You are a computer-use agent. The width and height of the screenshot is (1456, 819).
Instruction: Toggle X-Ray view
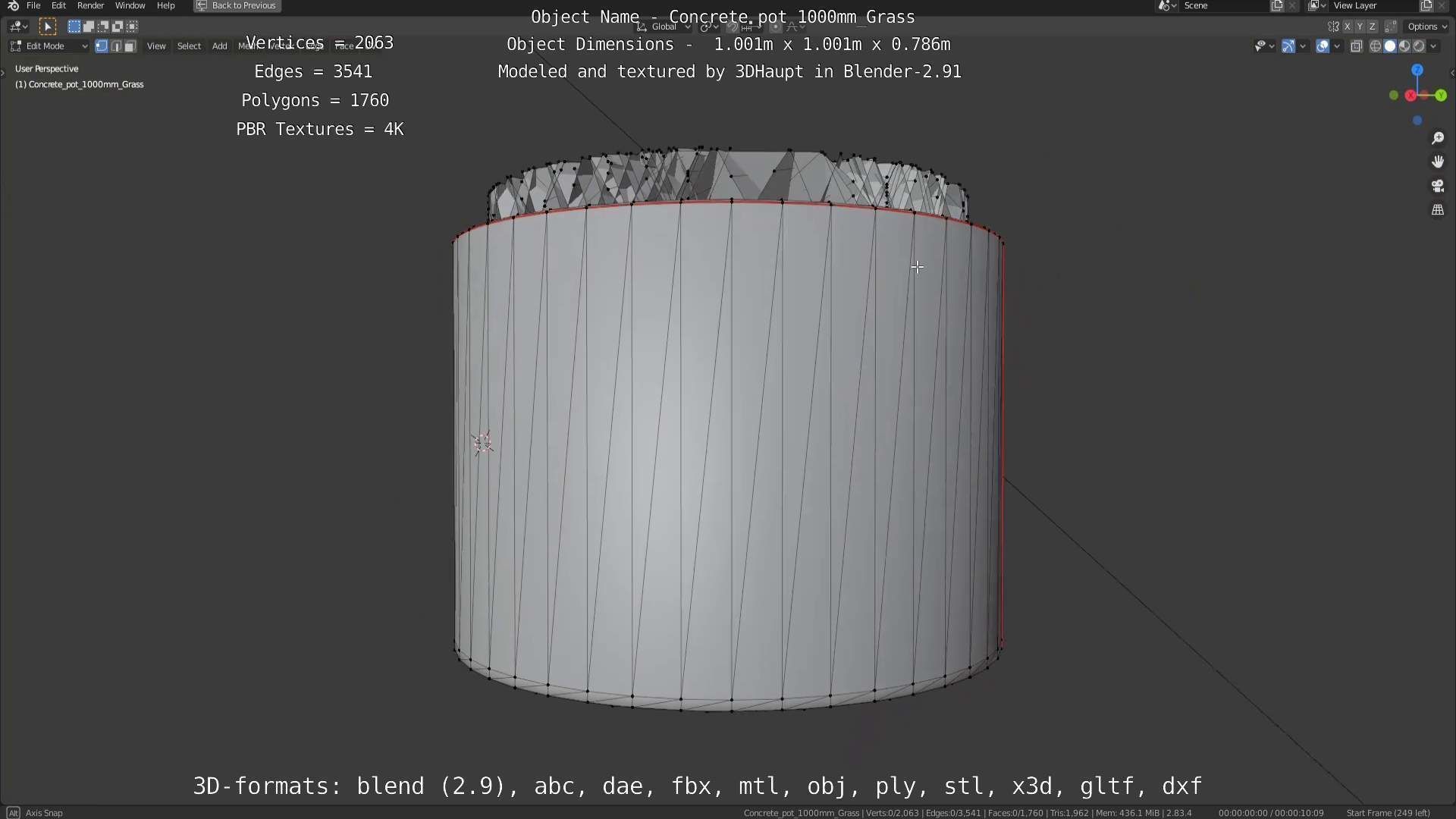(x=1357, y=46)
